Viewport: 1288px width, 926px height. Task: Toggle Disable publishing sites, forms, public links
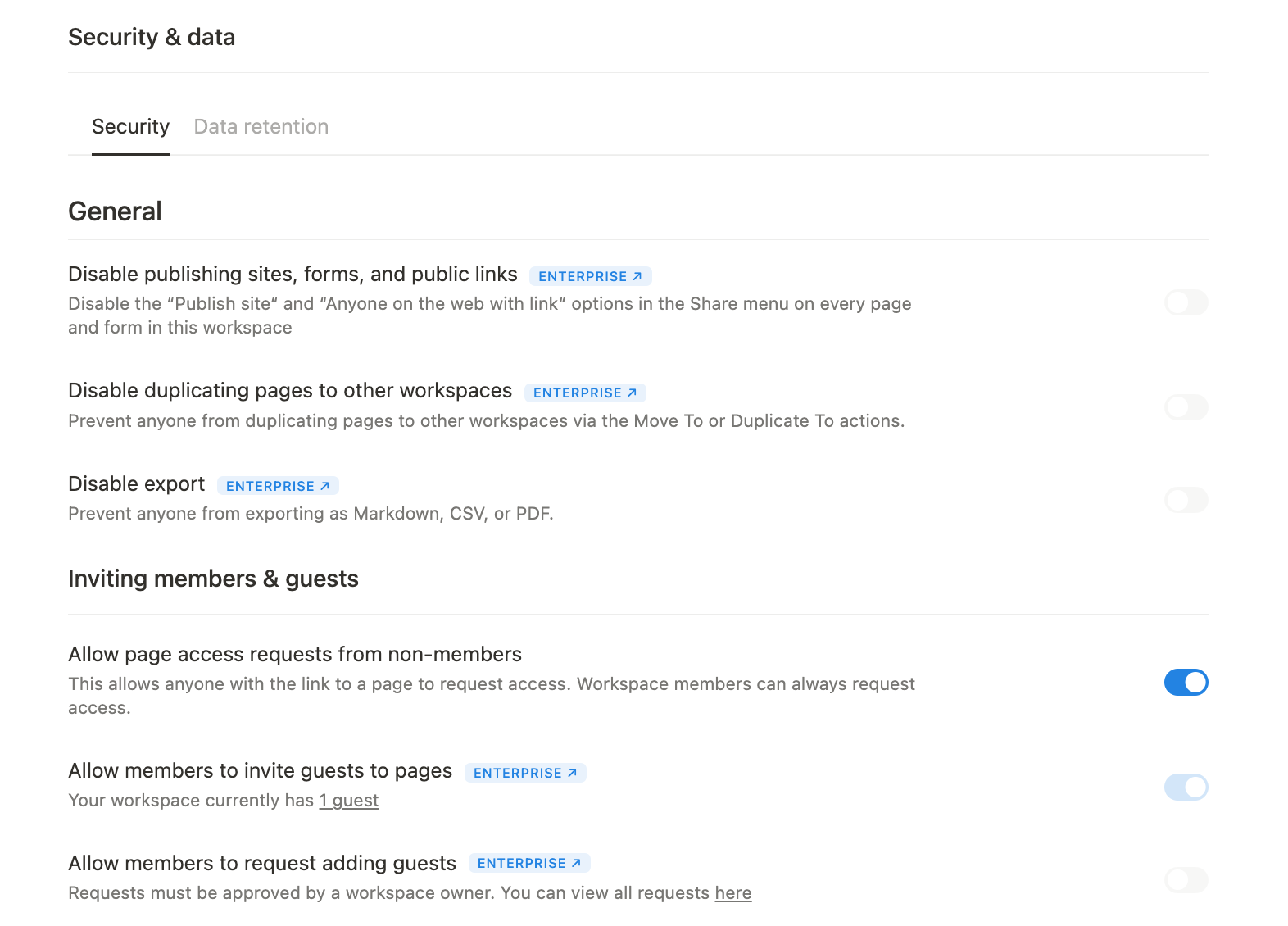tap(1186, 302)
